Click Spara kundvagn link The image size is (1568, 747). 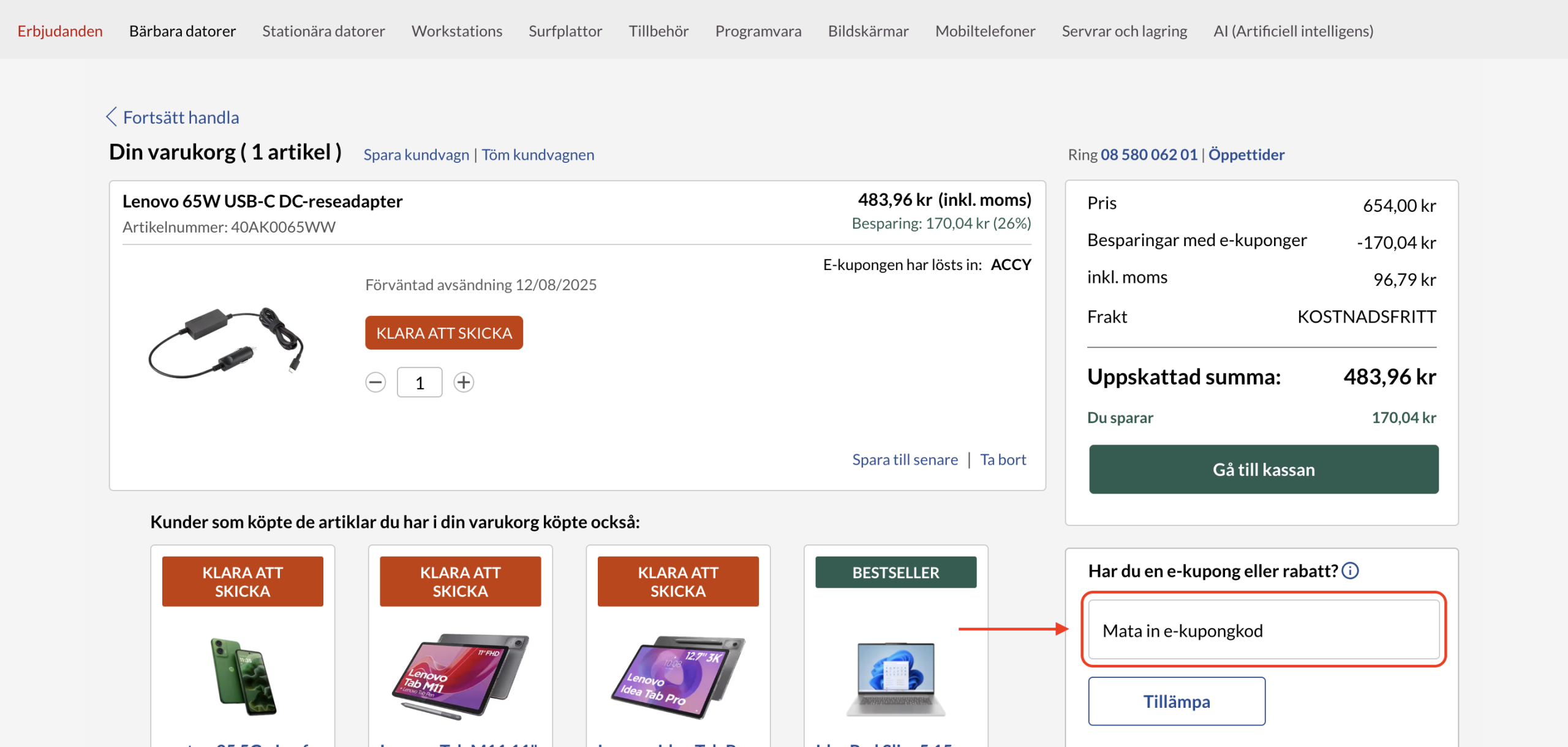[417, 154]
